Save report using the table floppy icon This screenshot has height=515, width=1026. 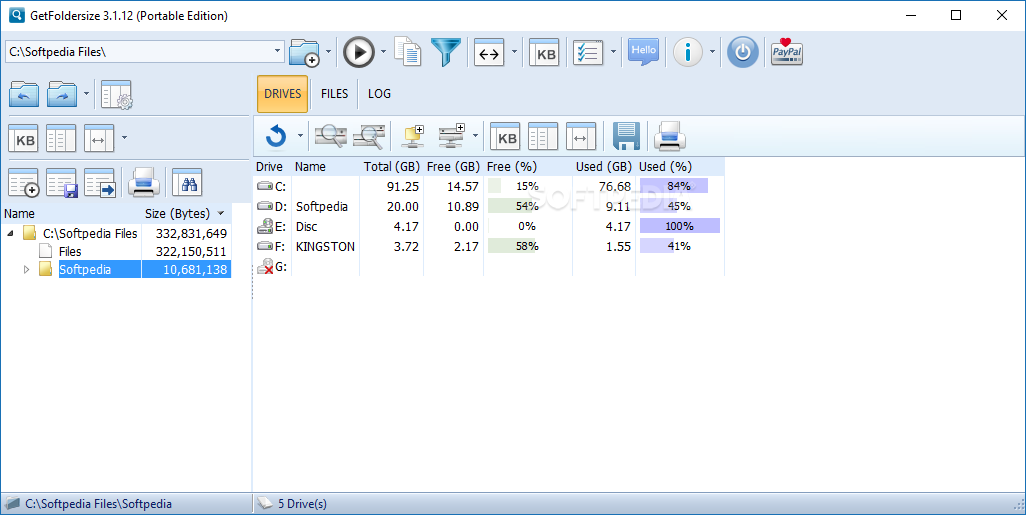tap(62, 183)
